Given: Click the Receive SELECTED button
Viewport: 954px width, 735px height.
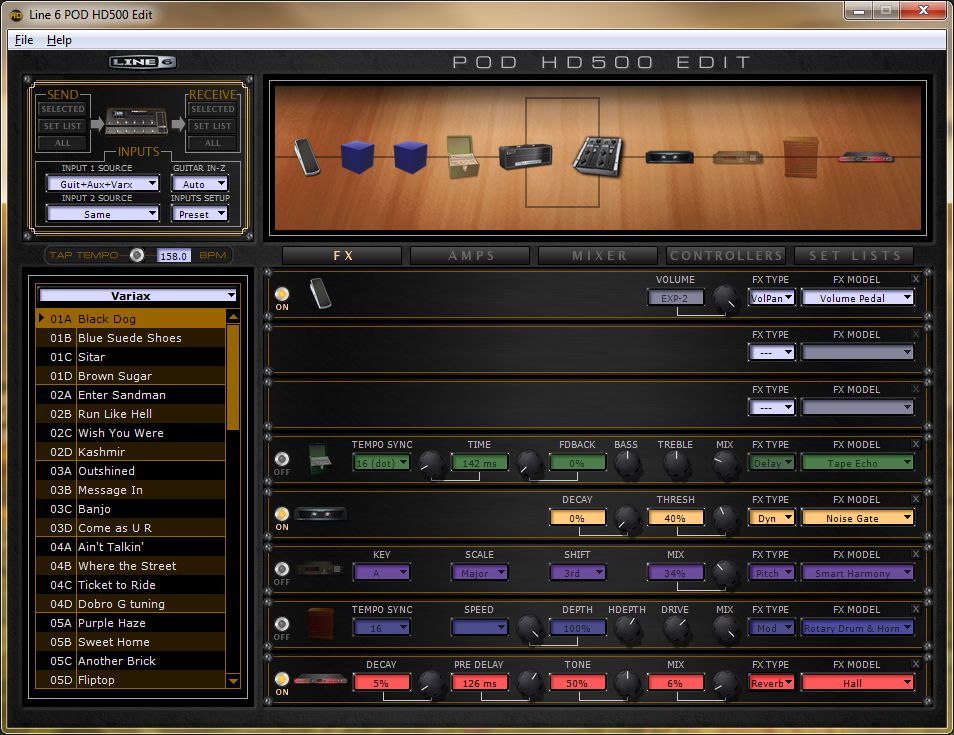Looking at the screenshot, I should coord(212,109).
